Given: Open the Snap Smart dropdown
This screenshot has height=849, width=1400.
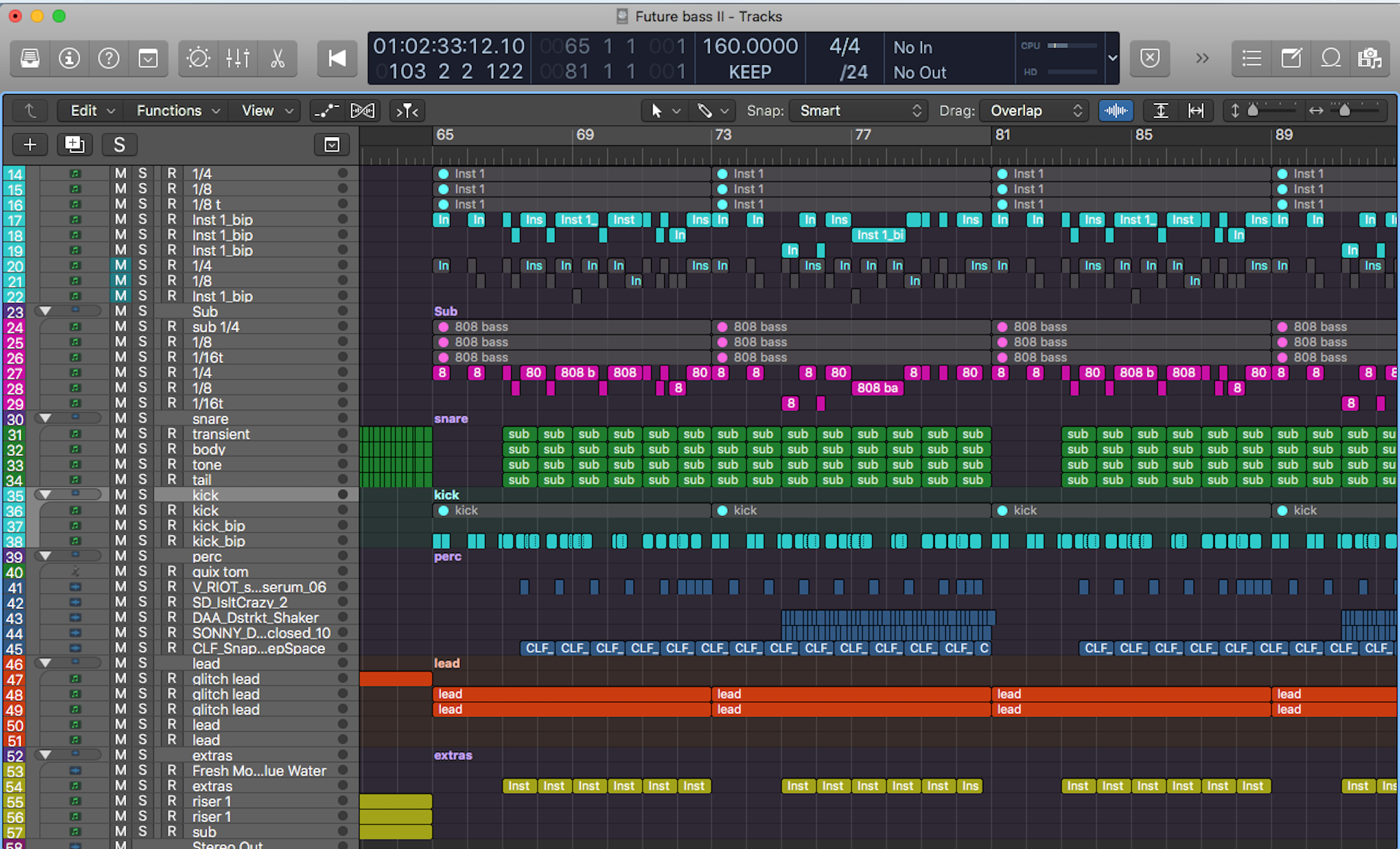Looking at the screenshot, I should pyautogui.click(x=859, y=111).
